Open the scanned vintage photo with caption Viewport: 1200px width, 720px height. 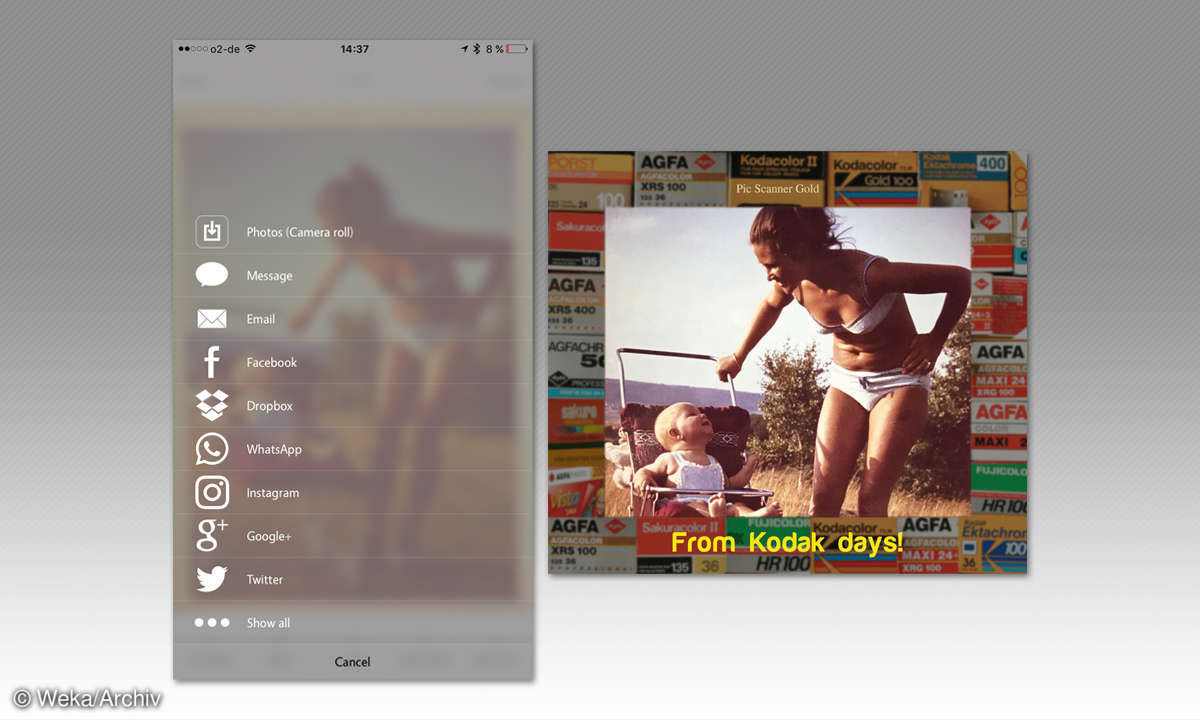(788, 362)
